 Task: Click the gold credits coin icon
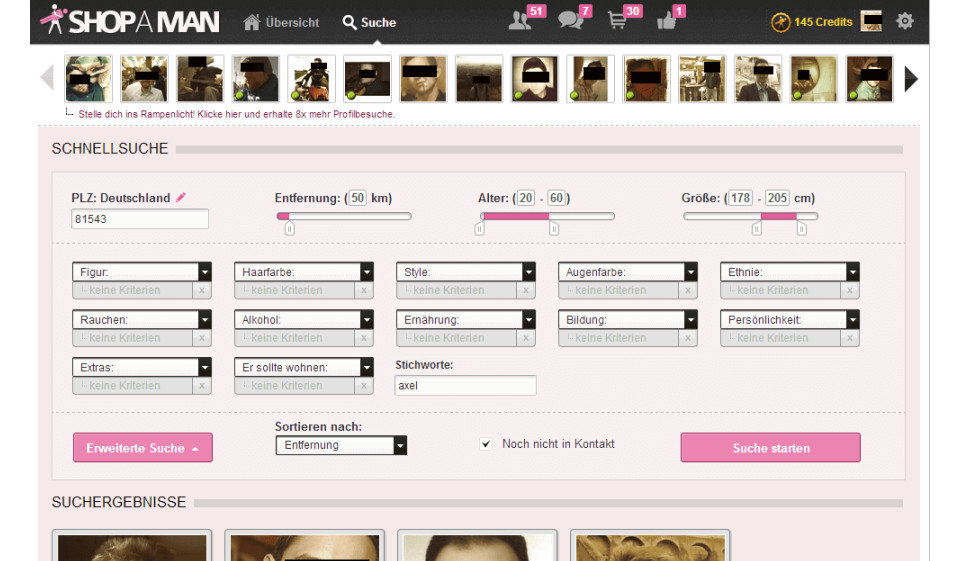pos(780,22)
